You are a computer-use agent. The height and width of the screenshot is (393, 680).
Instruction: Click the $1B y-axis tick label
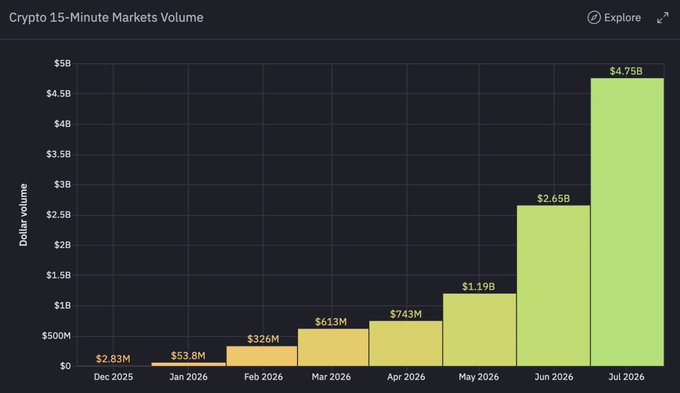(x=62, y=306)
